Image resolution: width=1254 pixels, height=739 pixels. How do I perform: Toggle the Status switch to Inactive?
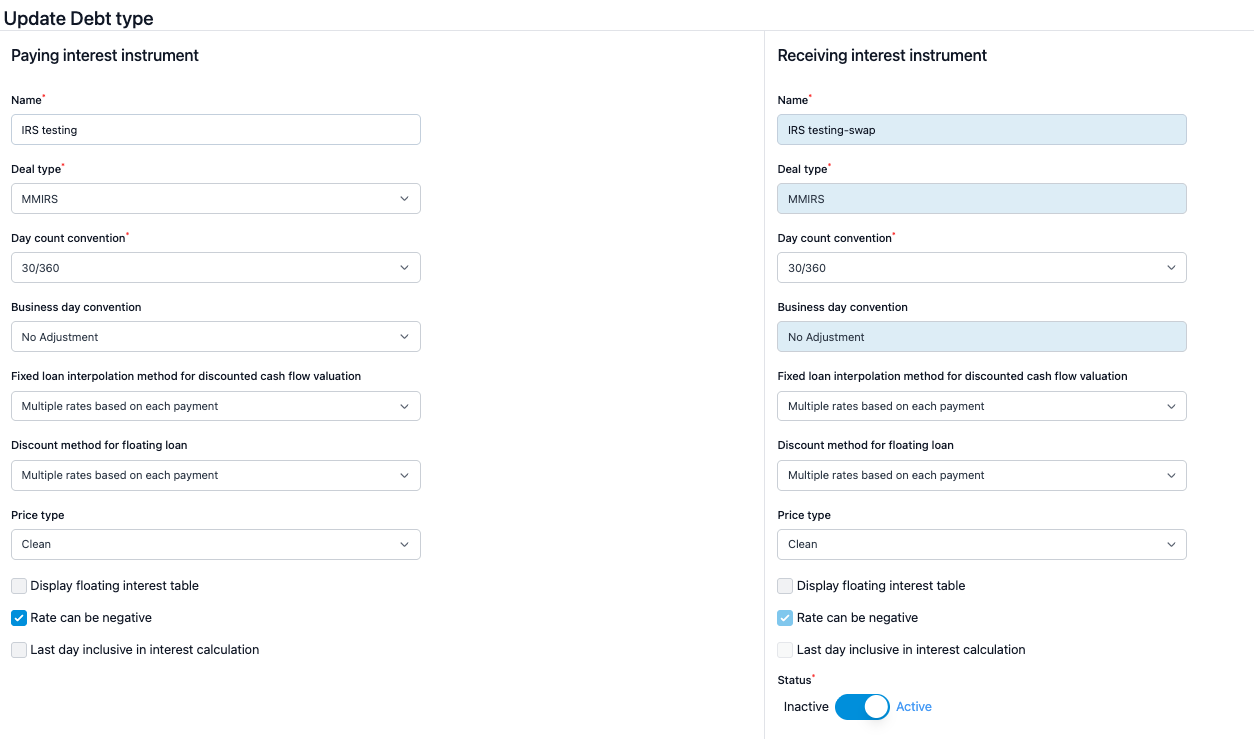pyautogui.click(x=862, y=707)
